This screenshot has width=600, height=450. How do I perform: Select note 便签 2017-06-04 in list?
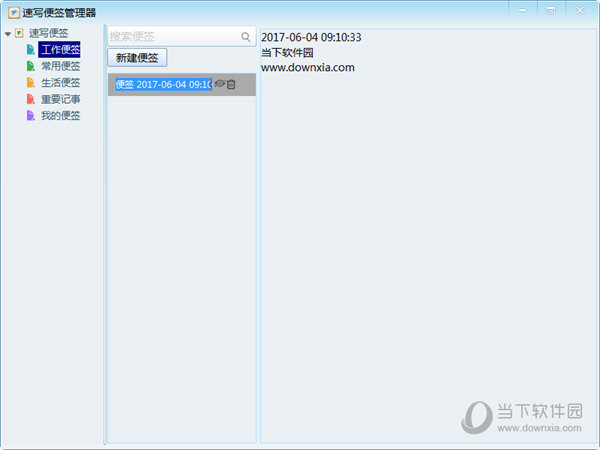coord(181,85)
